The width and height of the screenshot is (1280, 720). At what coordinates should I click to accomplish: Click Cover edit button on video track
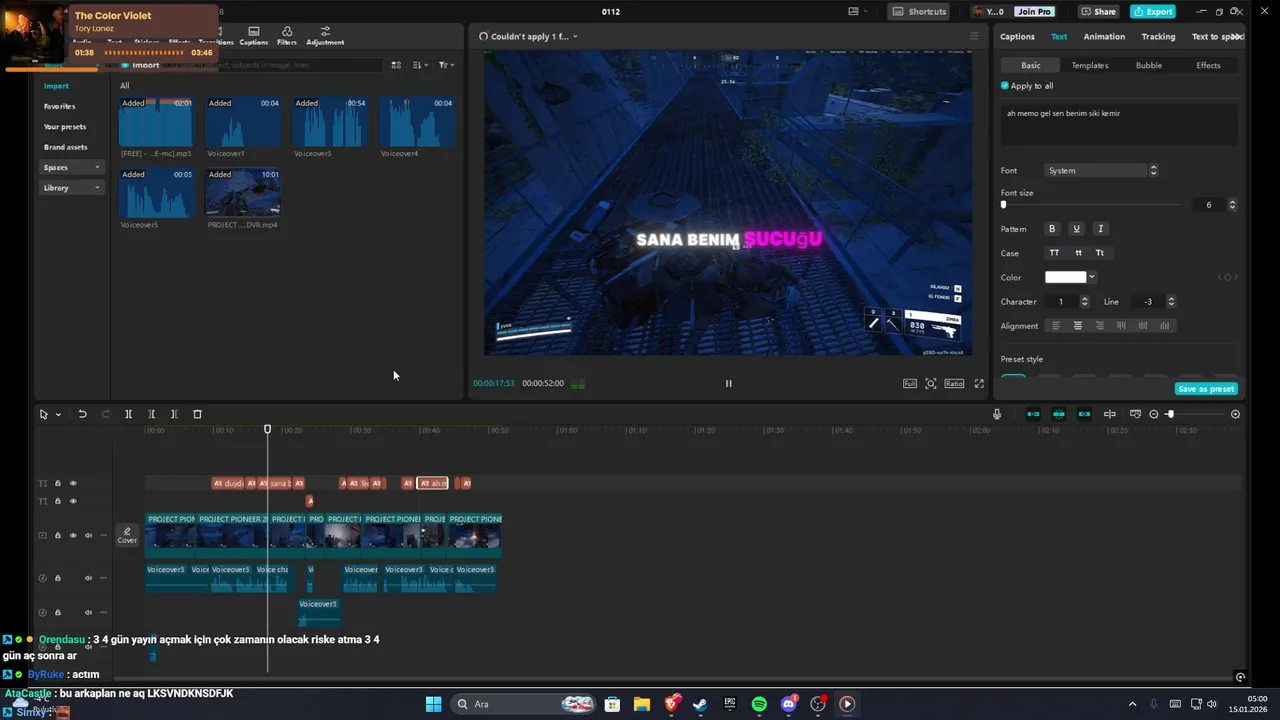127,535
